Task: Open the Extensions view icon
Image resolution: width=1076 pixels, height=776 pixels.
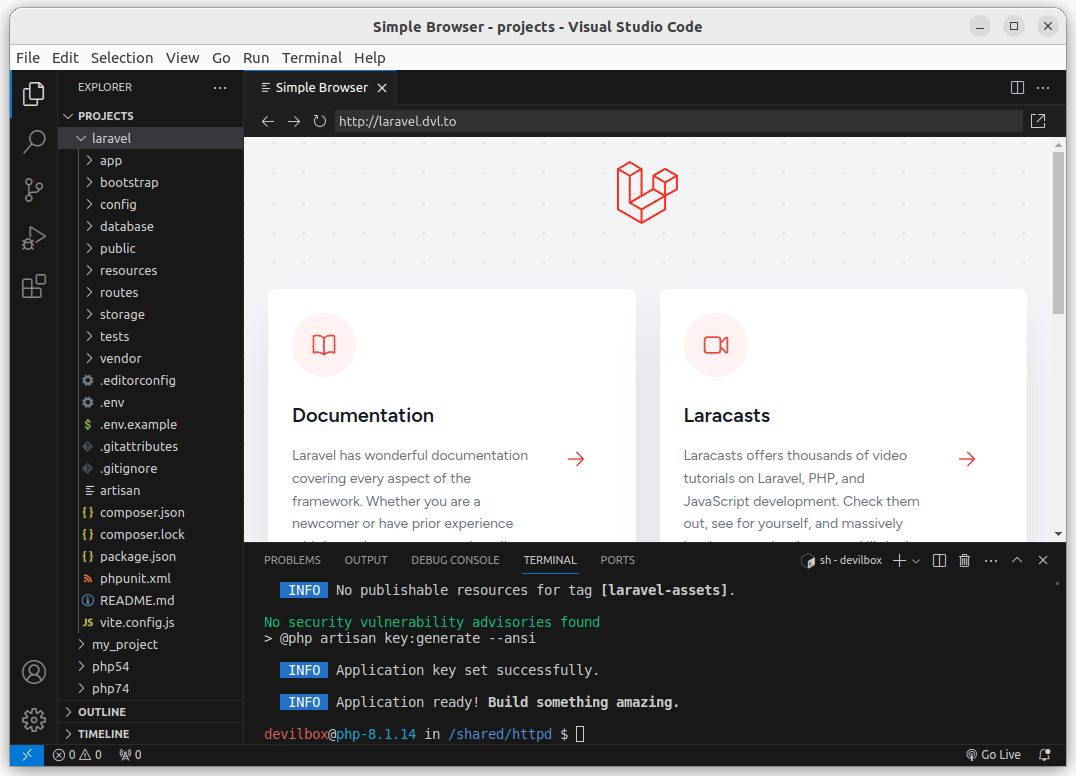Action: [34, 286]
